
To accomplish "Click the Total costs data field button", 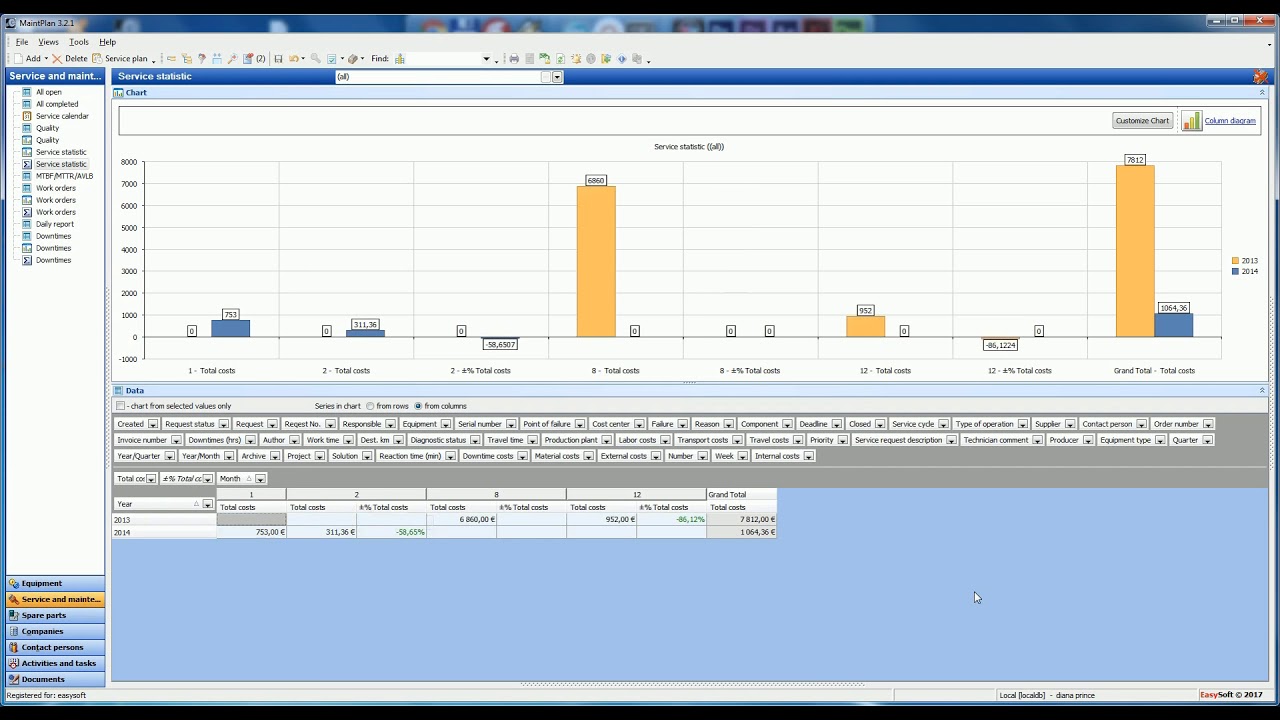I will [136, 479].
